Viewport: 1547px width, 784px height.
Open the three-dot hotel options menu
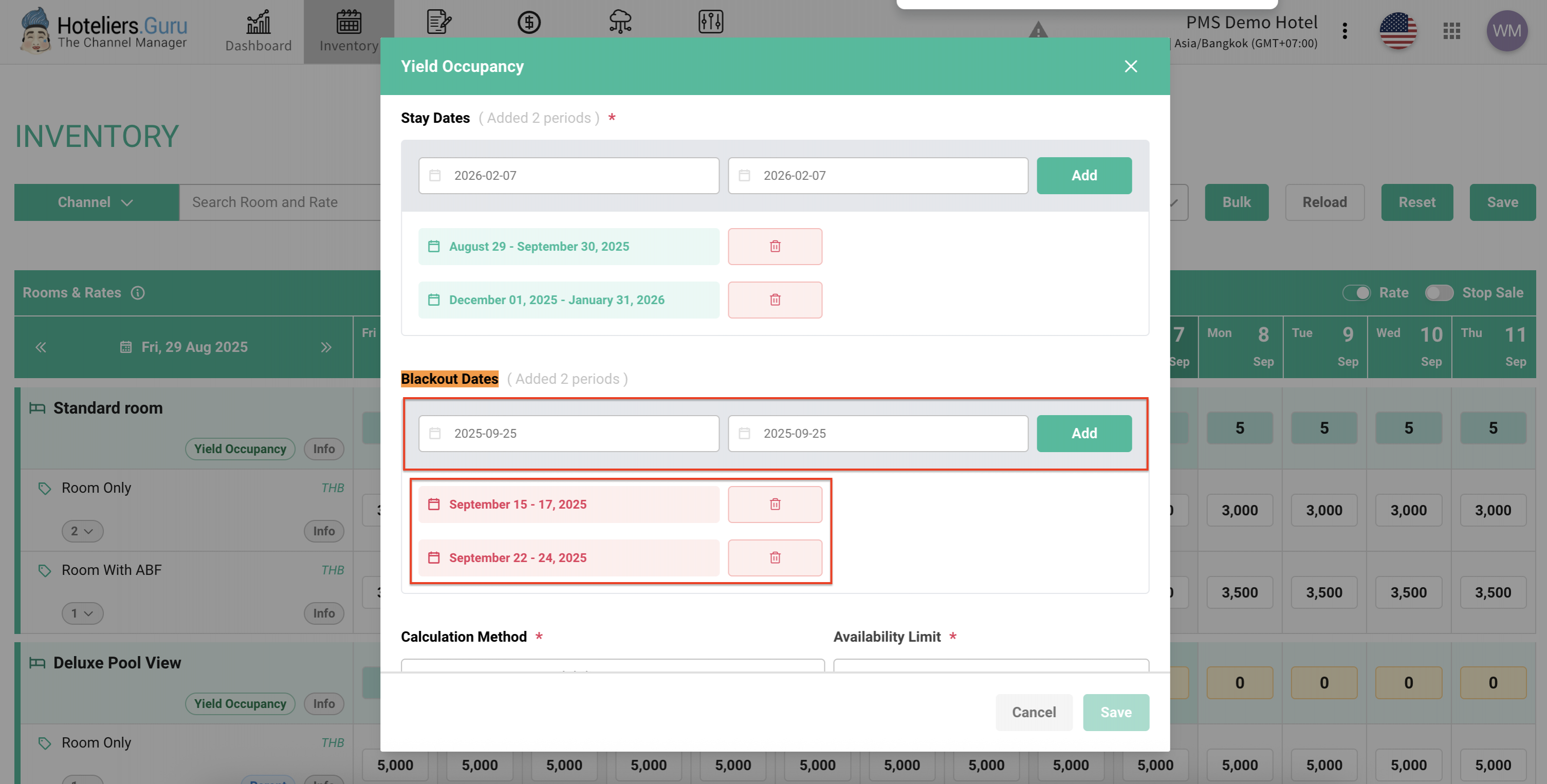point(1345,31)
